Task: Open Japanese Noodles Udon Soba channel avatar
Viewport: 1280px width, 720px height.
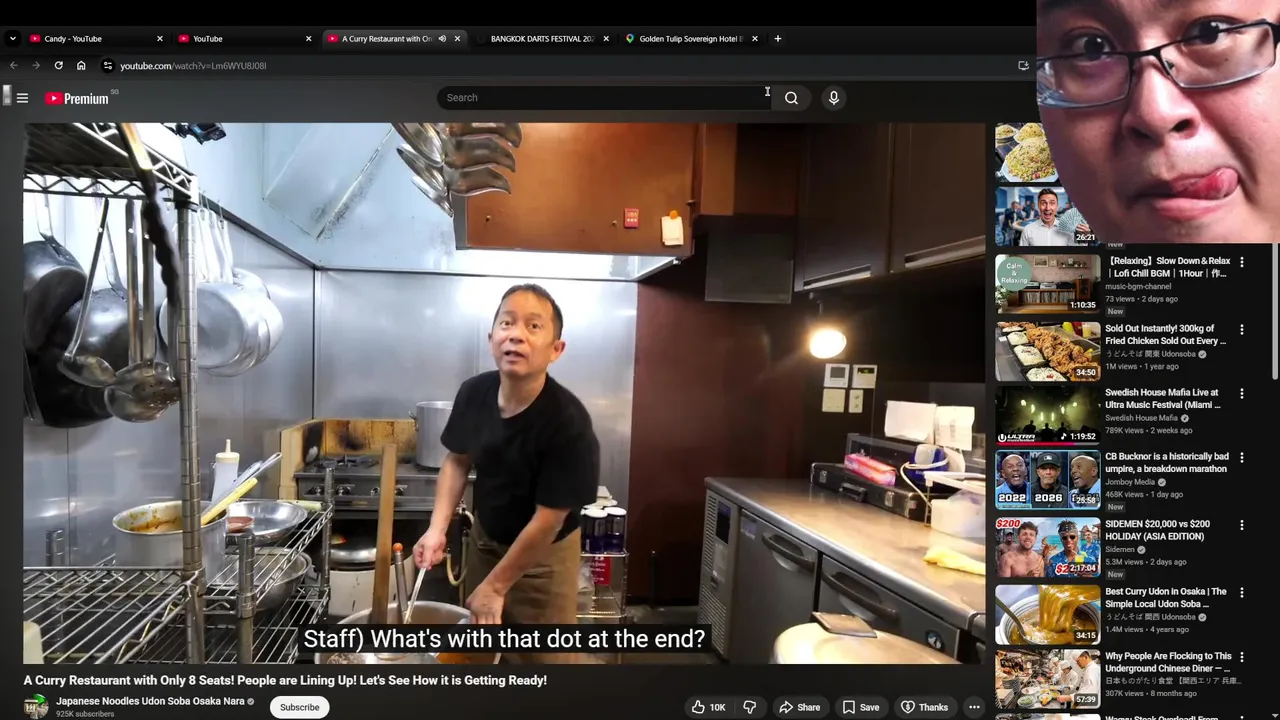Action: (x=36, y=707)
